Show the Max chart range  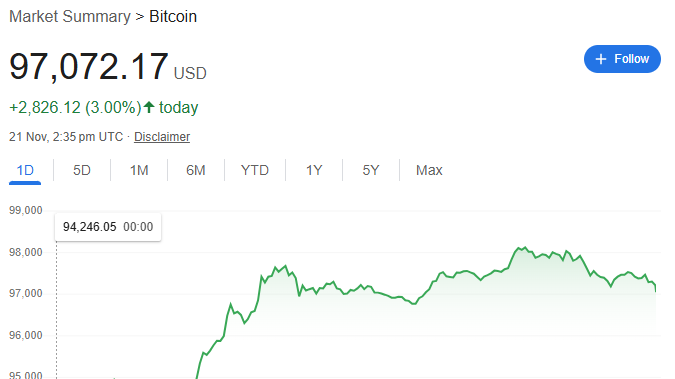click(429, 170)
